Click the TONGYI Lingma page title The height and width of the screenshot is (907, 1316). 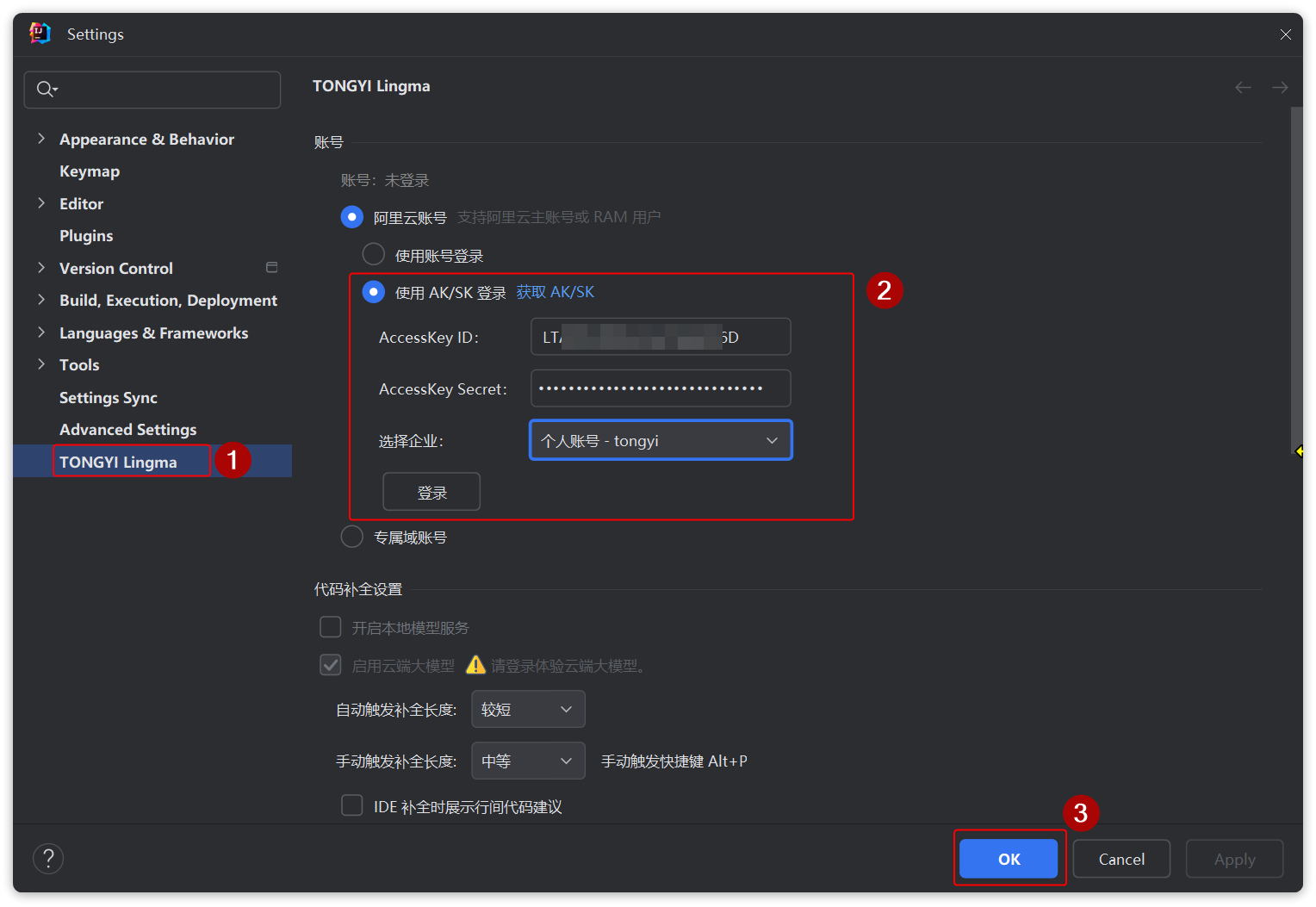(x=371, y=85)
